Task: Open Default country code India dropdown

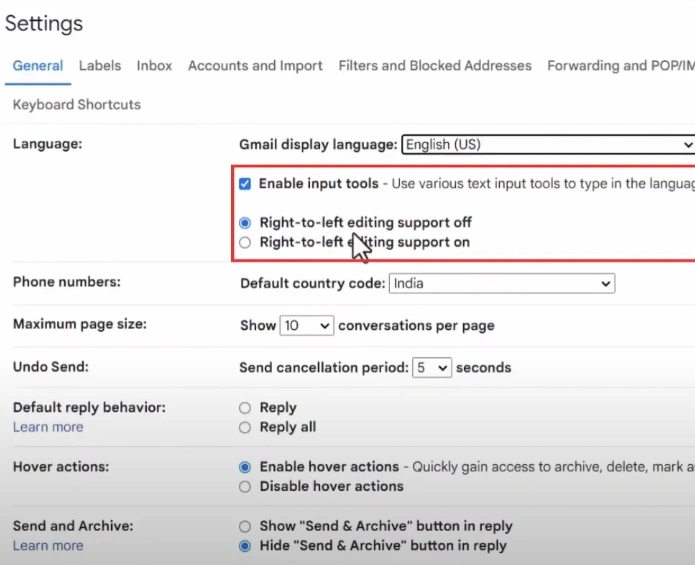Action: pyautogui.click(x=502, y=283)
